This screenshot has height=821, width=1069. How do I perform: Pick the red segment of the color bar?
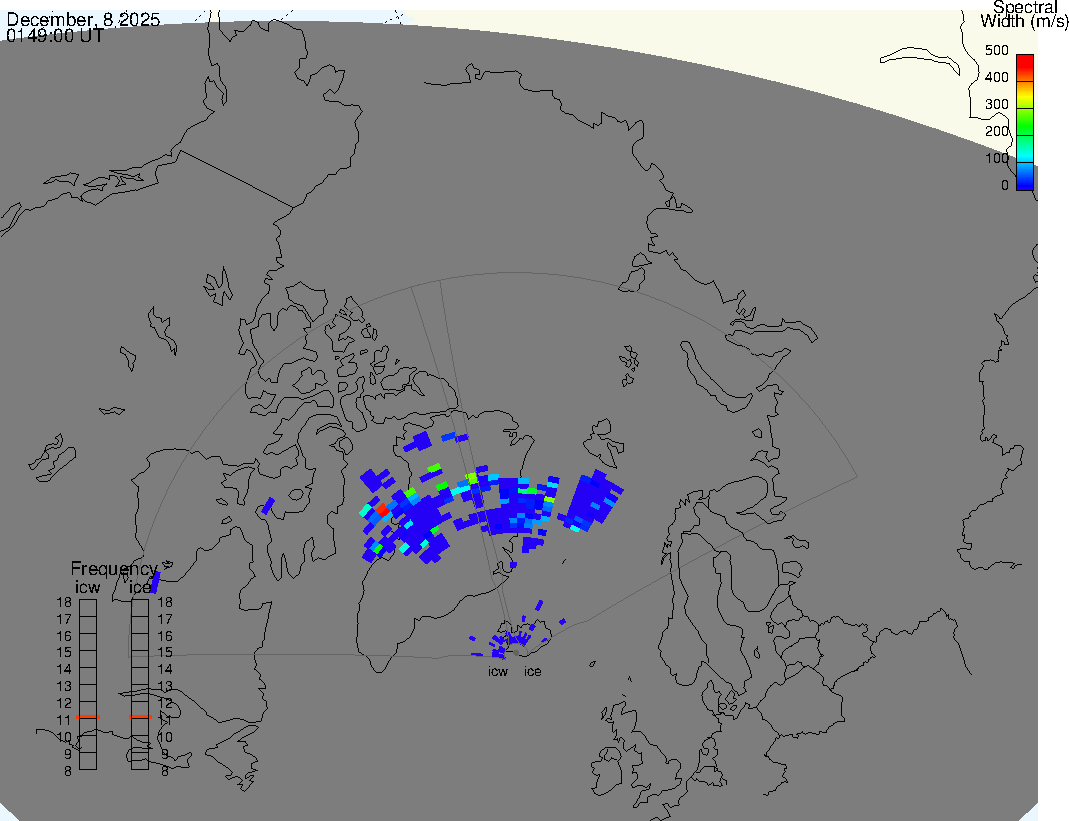click(x=1025, y=68)
